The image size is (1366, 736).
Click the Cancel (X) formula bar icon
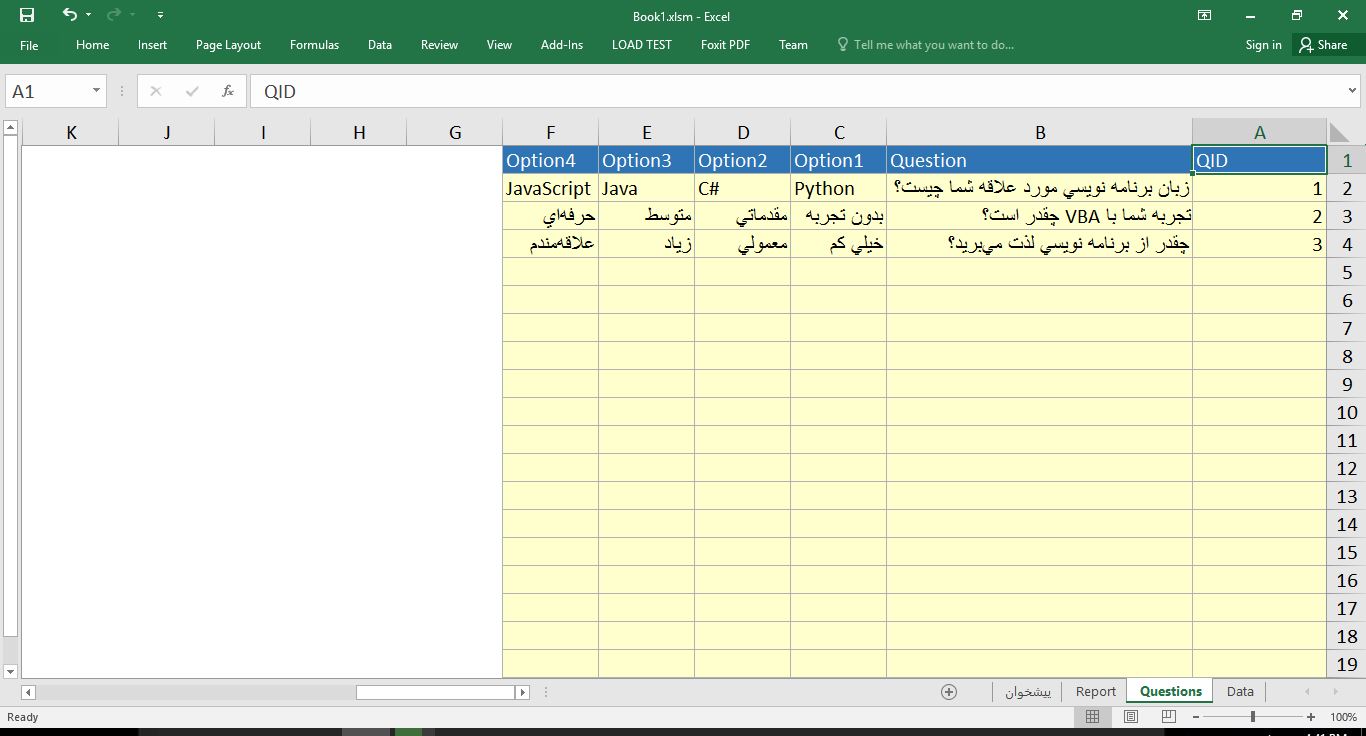[x=155, y=91]
